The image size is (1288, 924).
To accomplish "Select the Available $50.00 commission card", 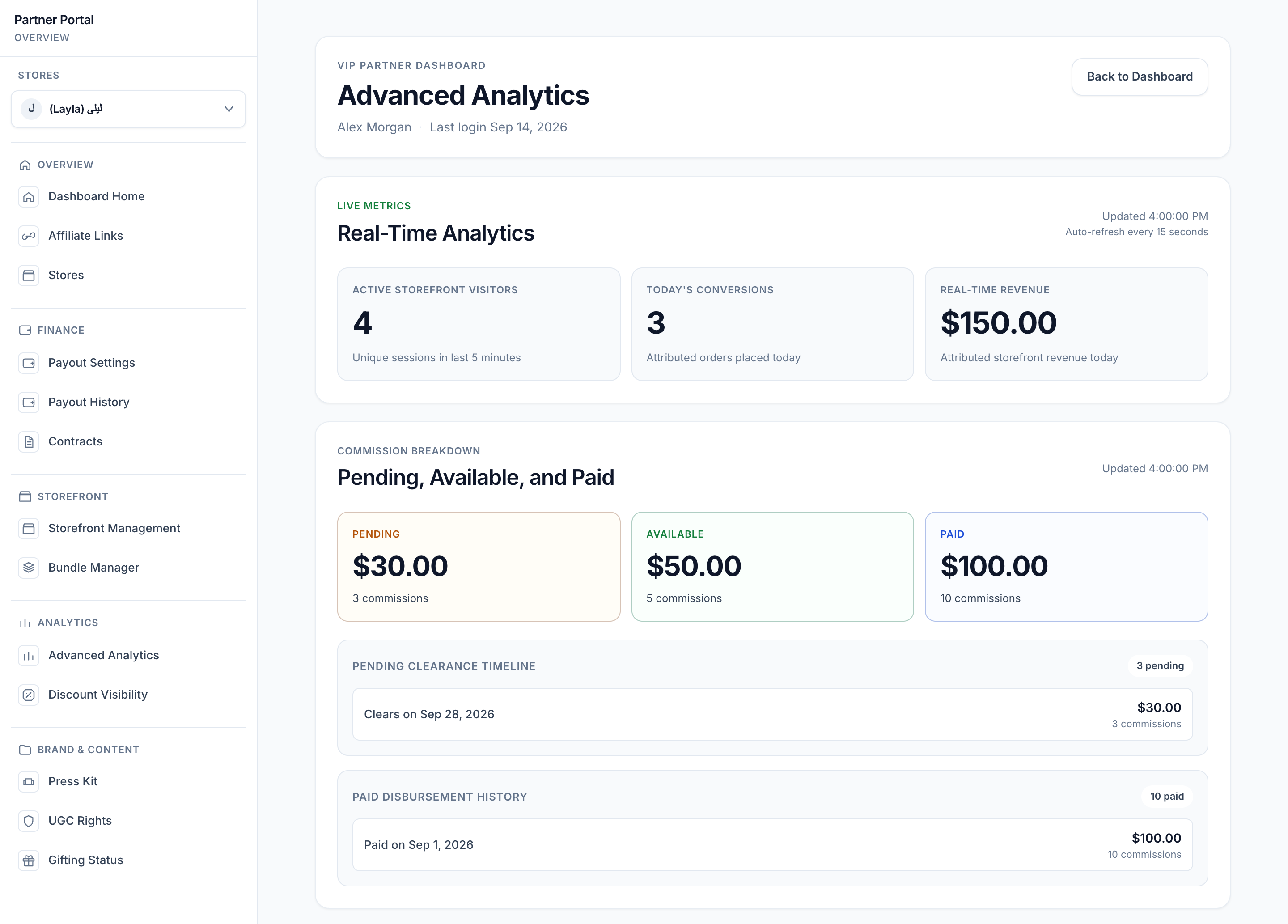I will (x=772, y=566).
